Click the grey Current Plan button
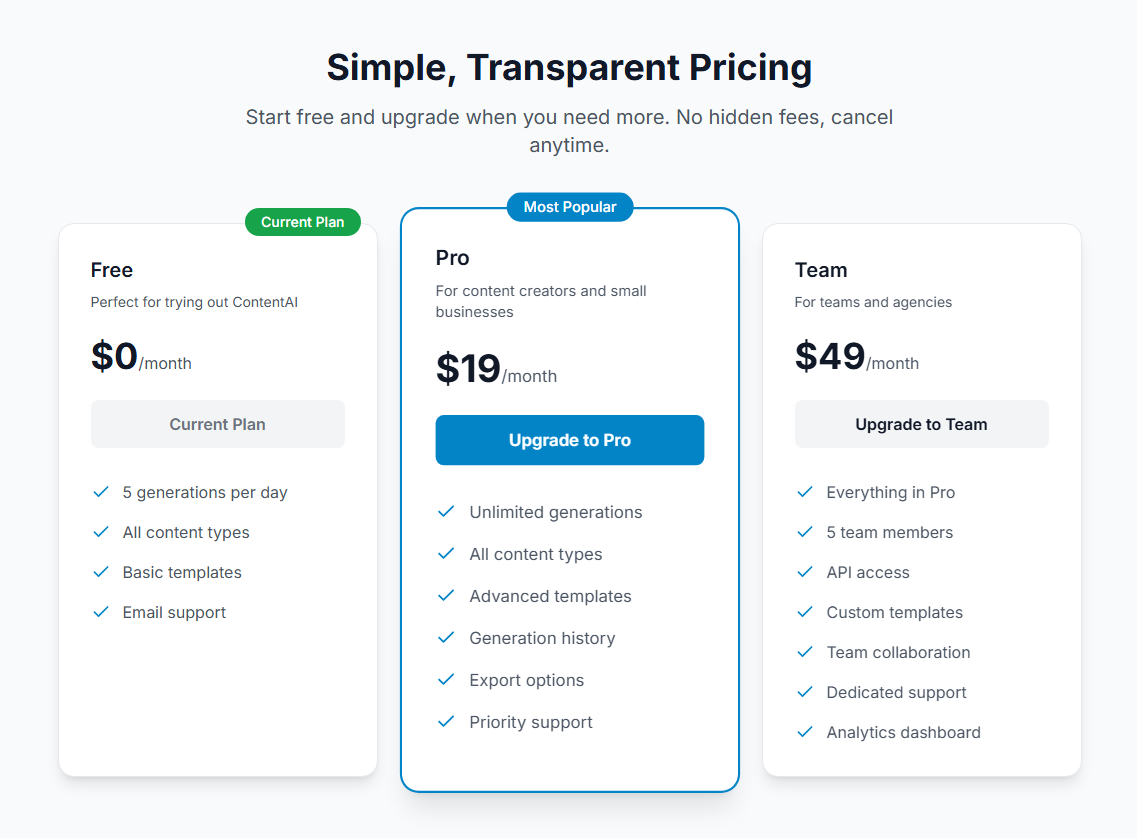The width and height of the screenshot is (1137, 838). (217, 424)
